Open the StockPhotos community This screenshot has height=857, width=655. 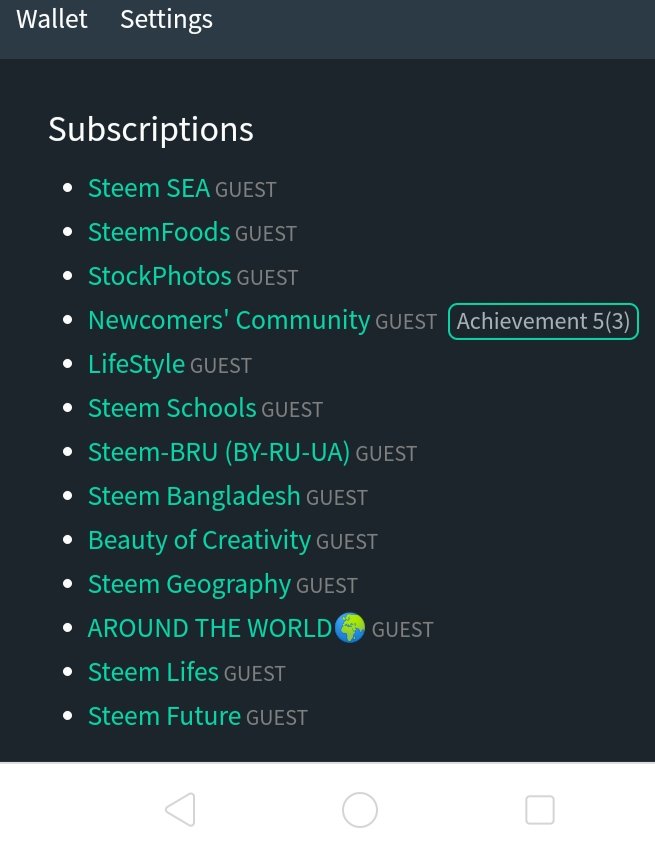[160, 277]
